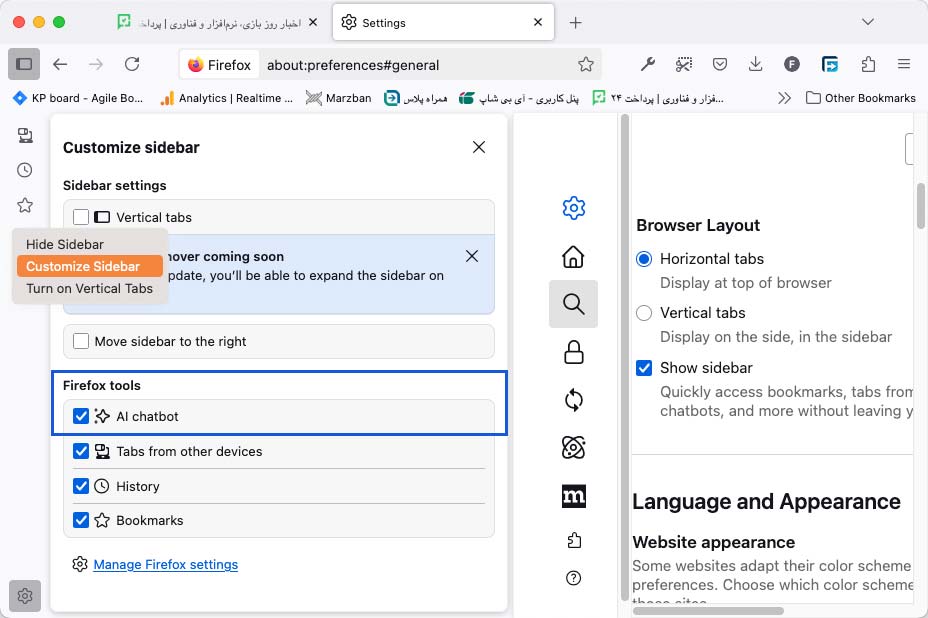
Task: Open synced tabs icon in sidebar
Action: coord(25,136)
